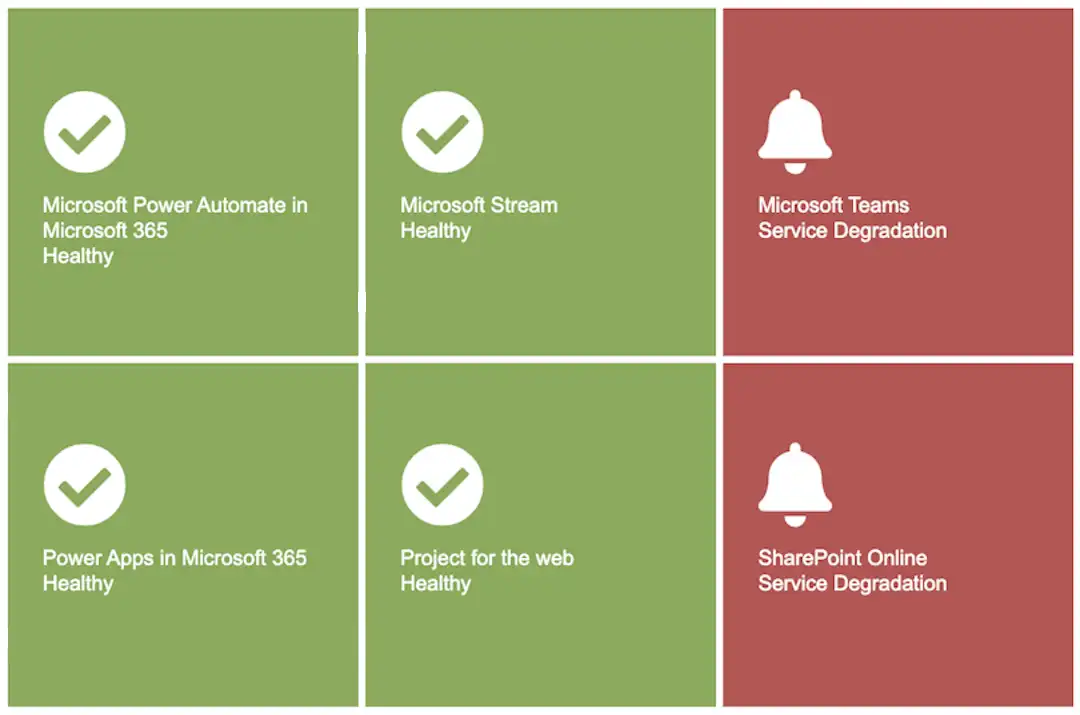
Task: Select the healthy status icon for Microsoft Stream
Action: [x=442, y=131]
